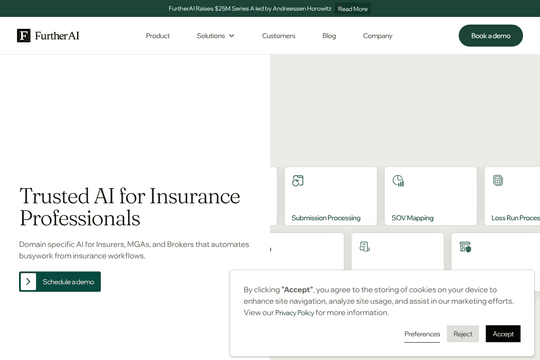Accept cookies
This screenshot has width=540, height=360.
503,333
